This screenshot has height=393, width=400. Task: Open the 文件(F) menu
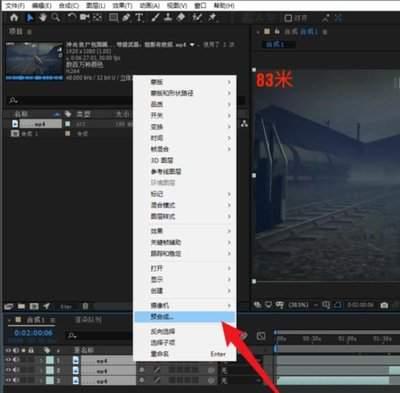point(15,6)
